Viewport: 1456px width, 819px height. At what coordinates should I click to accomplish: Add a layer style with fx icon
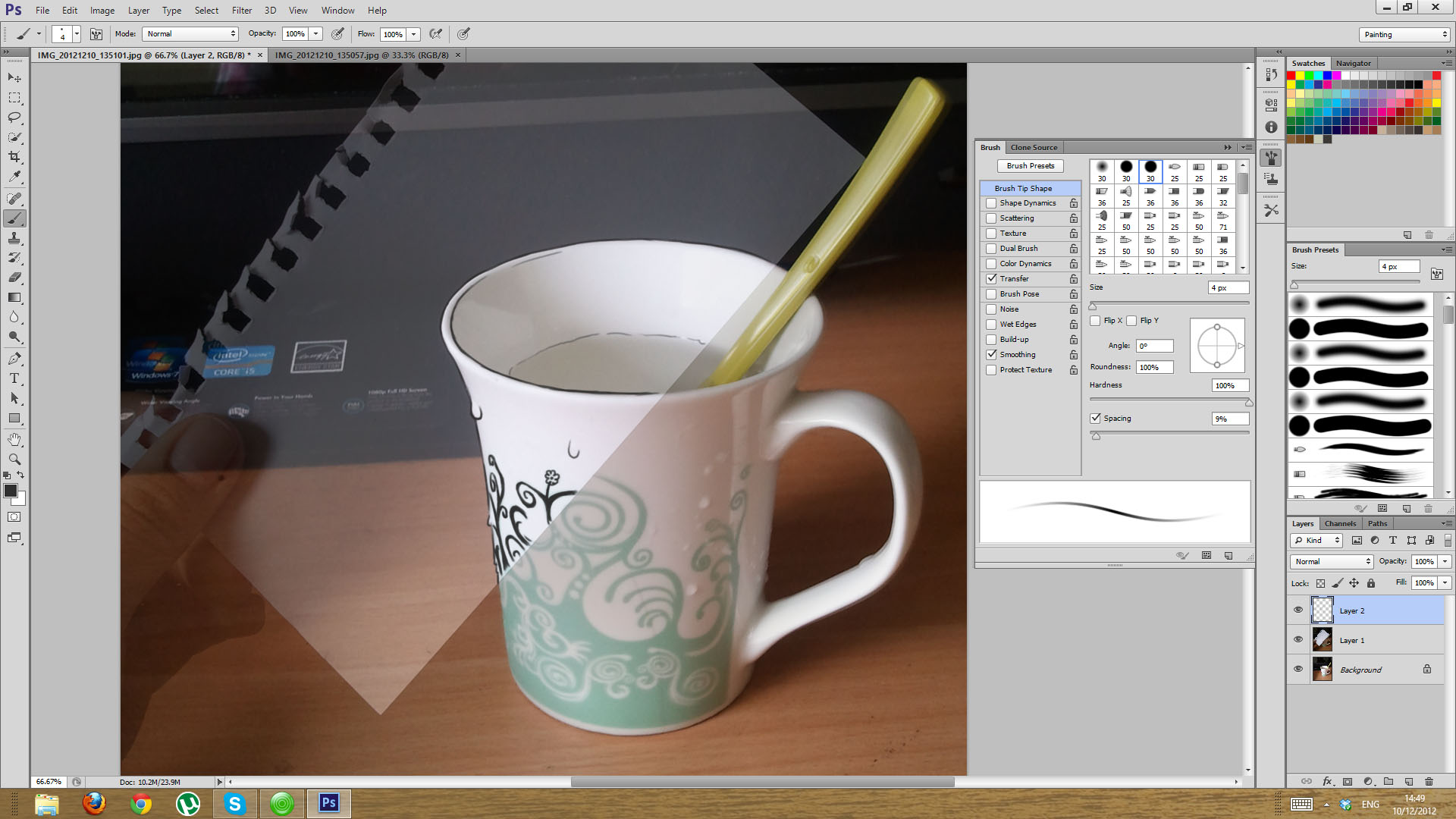(1327, 781)
